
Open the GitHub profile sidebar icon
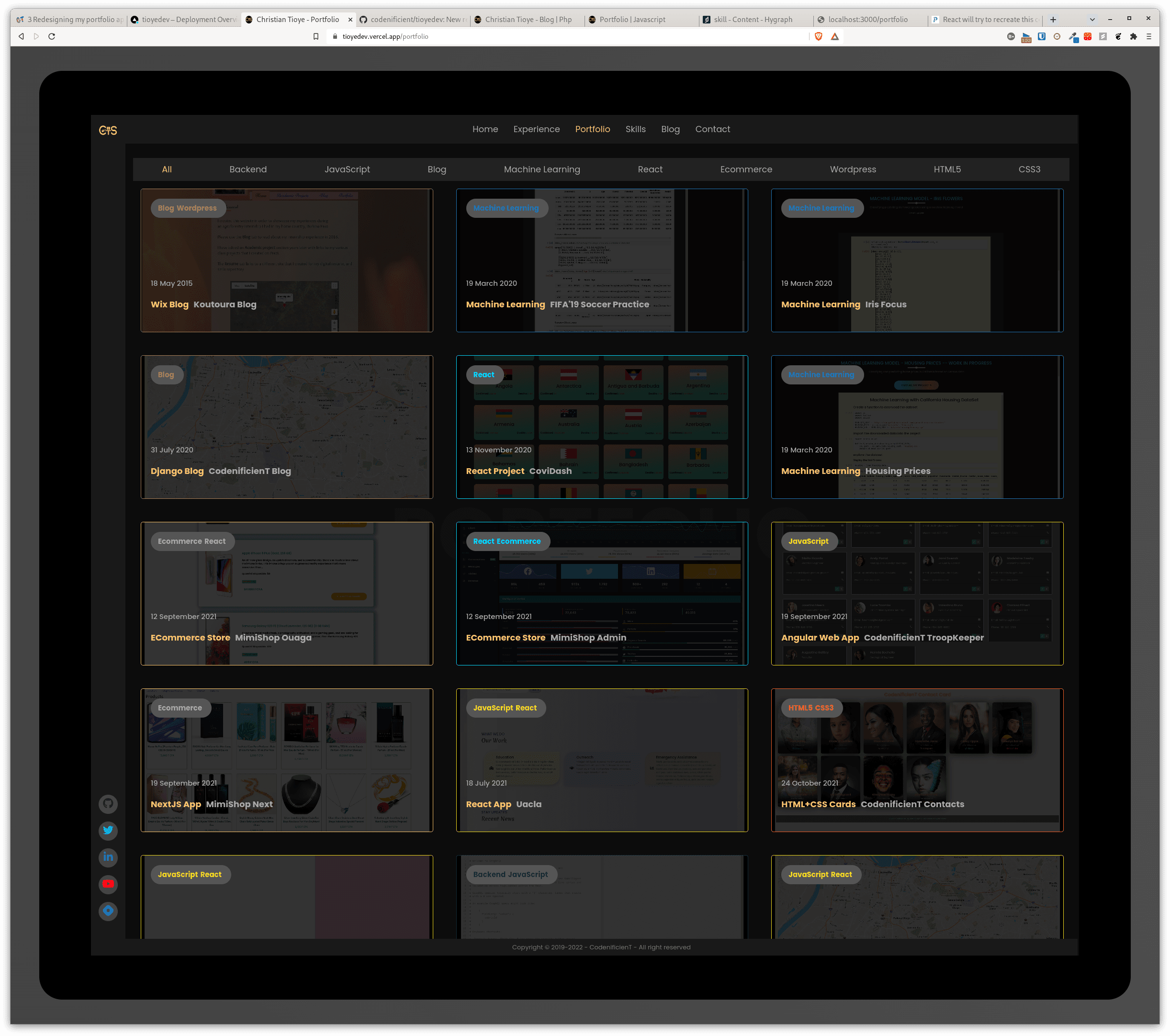tap(108, 804)
